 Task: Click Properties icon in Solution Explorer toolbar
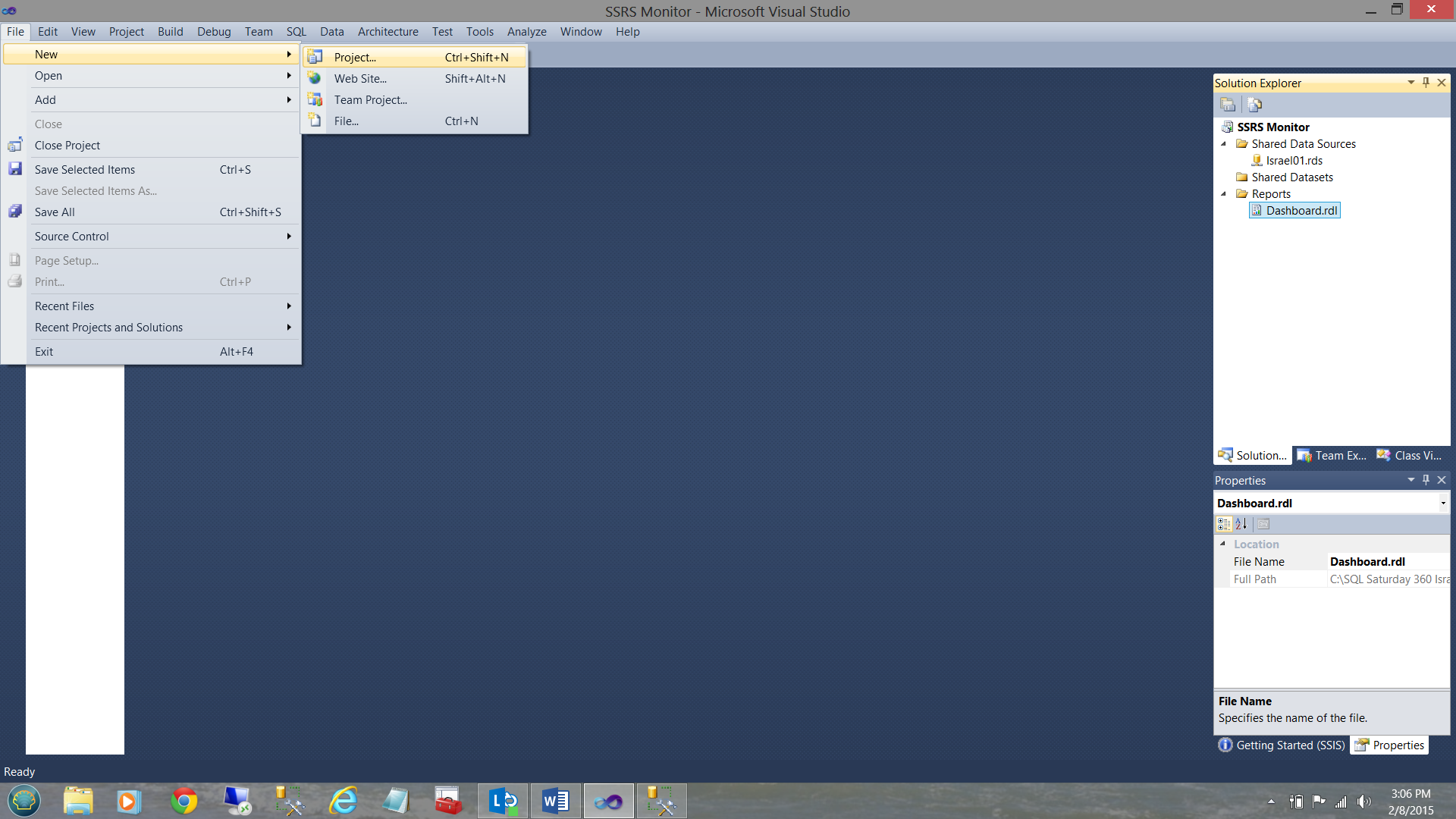[x=1228, y=105]
